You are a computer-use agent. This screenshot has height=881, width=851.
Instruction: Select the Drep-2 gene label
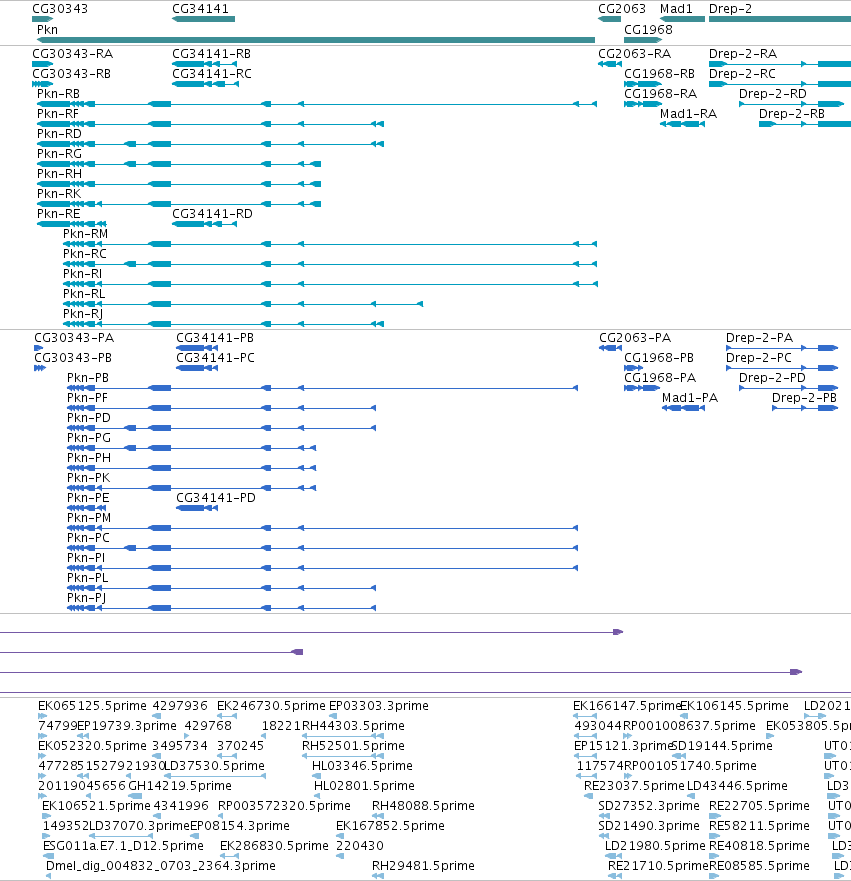[x=730, y=8]
